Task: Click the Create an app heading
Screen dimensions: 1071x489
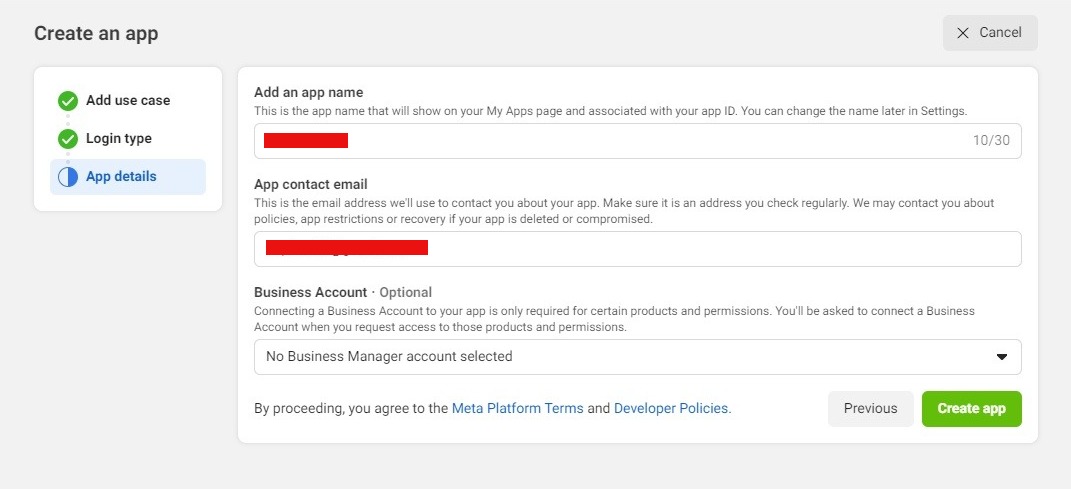Action: [x=96, y=33]
